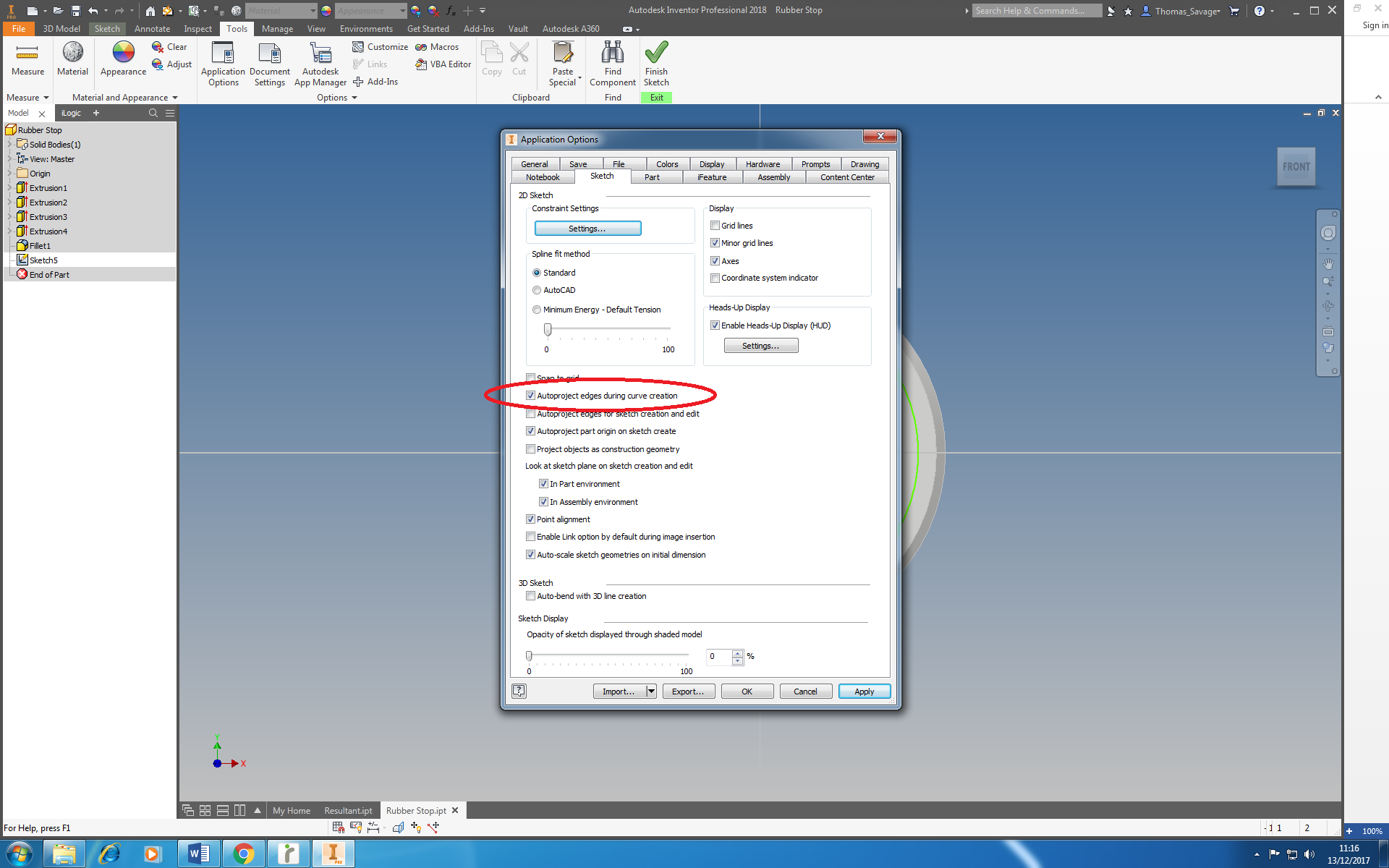Click the sketch opacity slider
The image size is (1389, 868).
[x=529, y=655]
